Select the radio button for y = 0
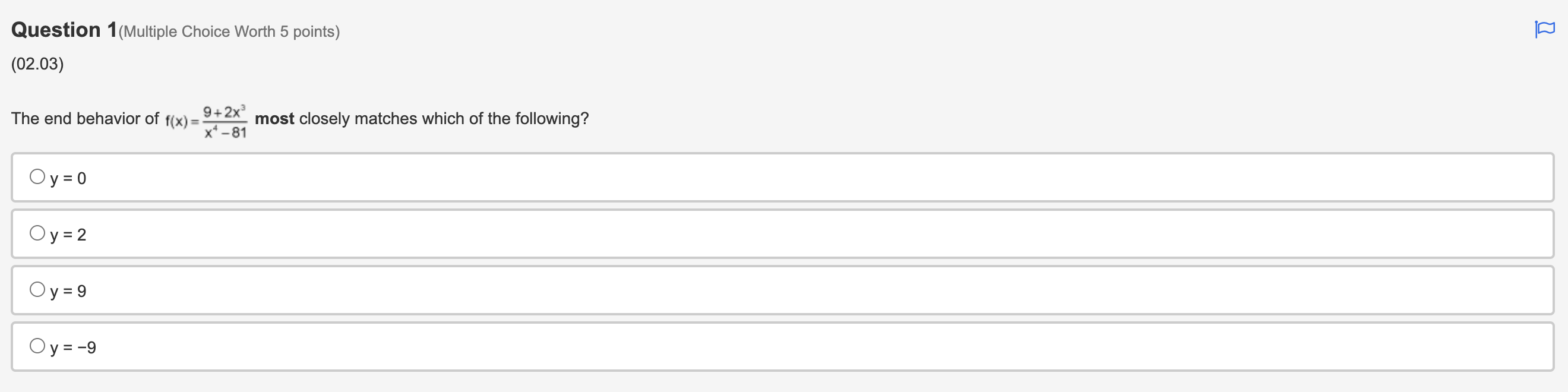Screen dimensions: 1568x392 [37, 176]
